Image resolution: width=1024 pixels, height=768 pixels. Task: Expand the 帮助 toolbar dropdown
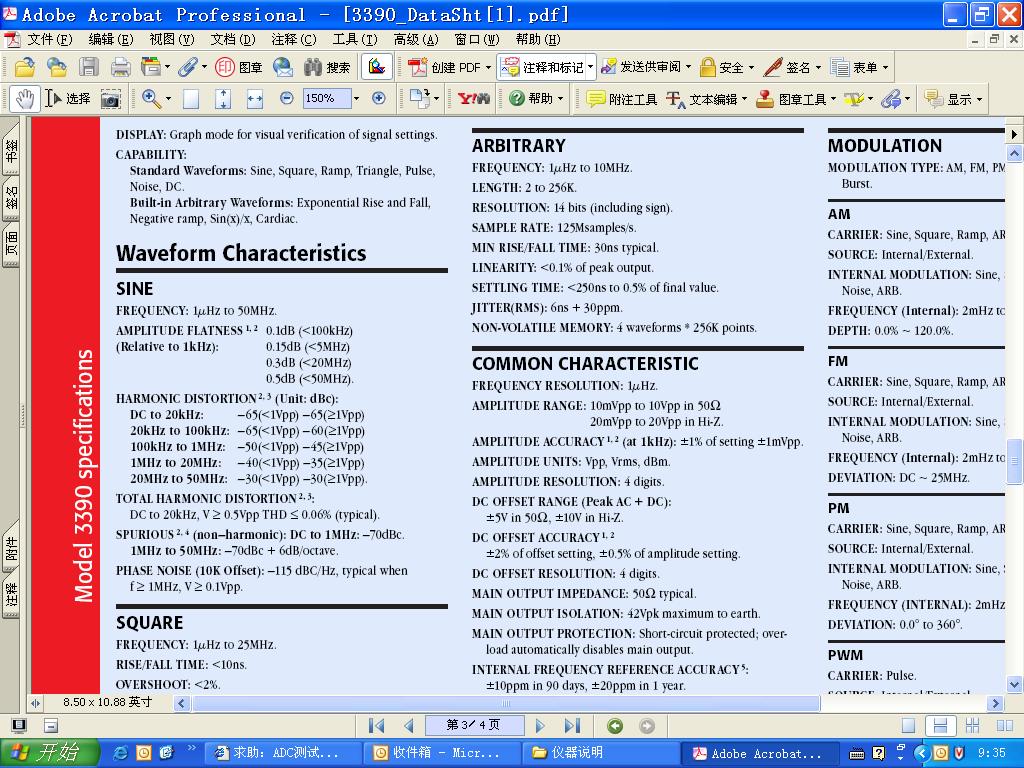(x=560, y=99)
